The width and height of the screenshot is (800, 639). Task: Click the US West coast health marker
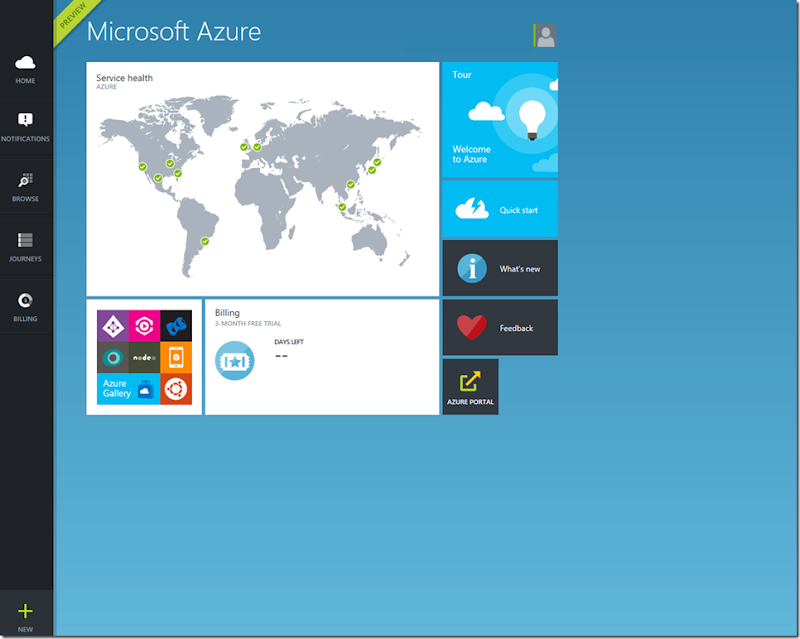pyautogui.click(x=142, y=167)
